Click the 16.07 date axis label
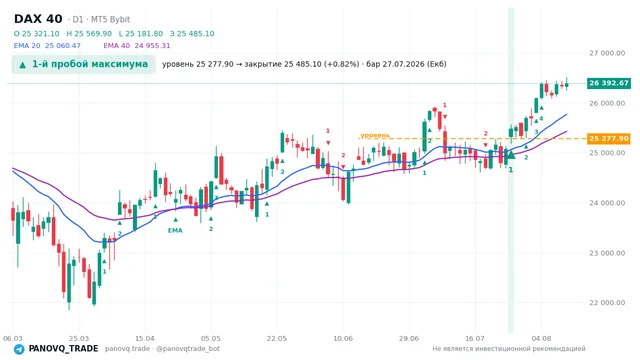This screenshot has width=640, height=360. pos(475,338)
